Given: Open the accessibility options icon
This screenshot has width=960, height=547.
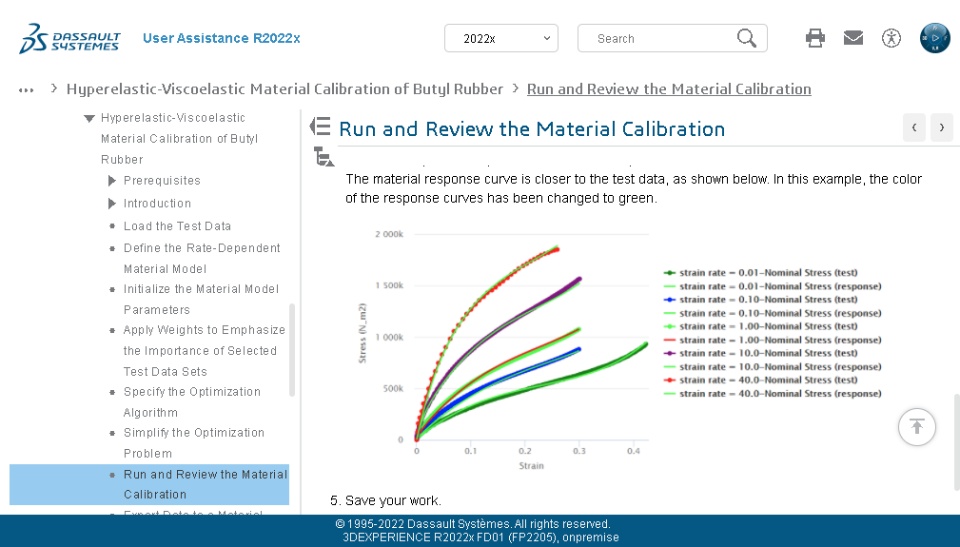Looking at the screenshot, I should [891, 38].
